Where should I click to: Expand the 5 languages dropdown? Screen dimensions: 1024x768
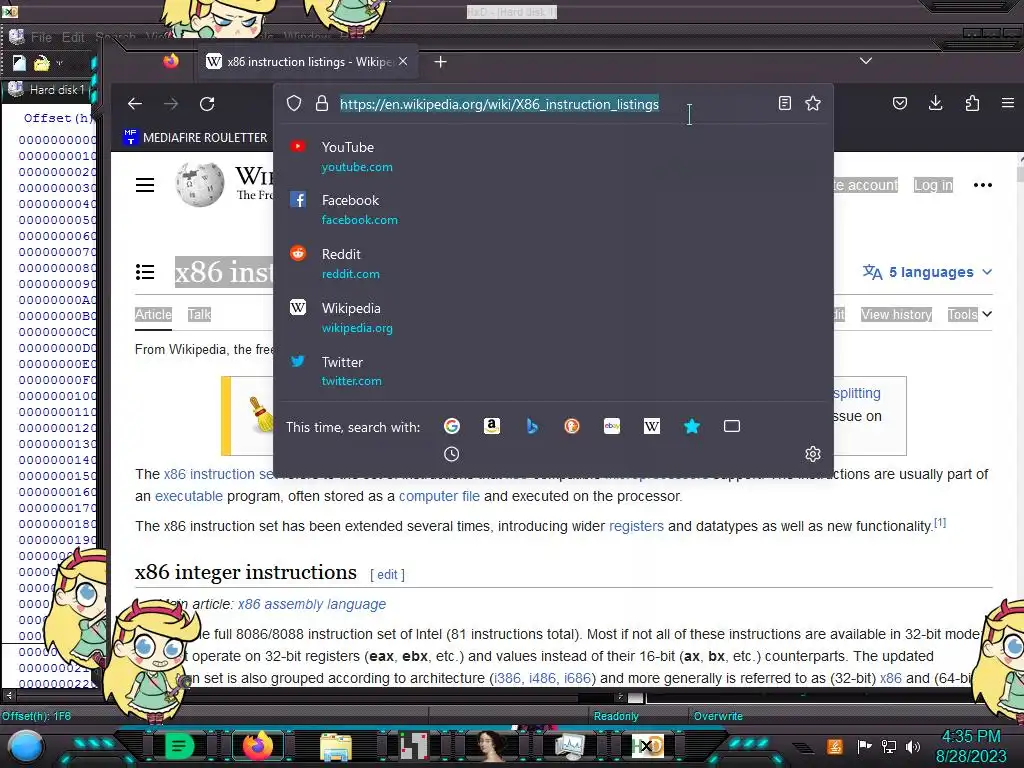point(927,272)
